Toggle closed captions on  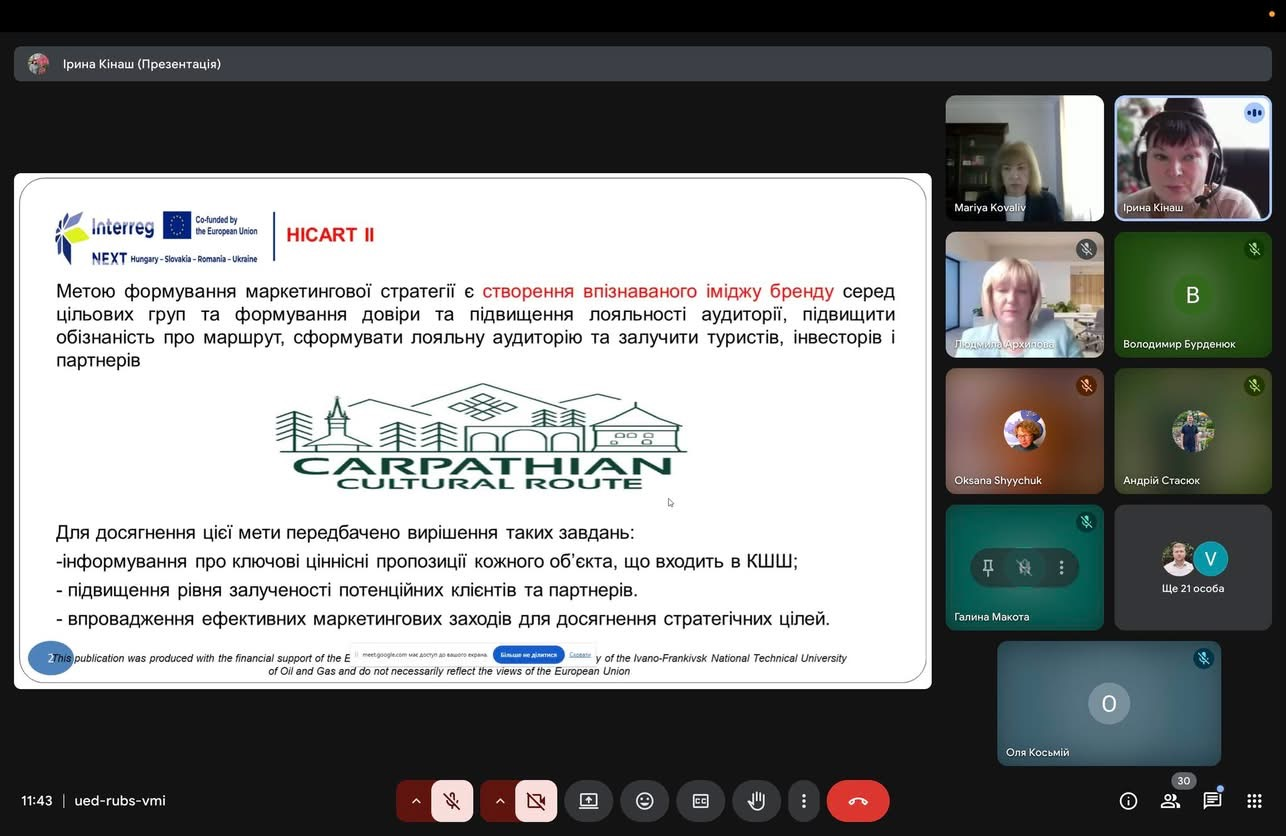coord(701,801)
